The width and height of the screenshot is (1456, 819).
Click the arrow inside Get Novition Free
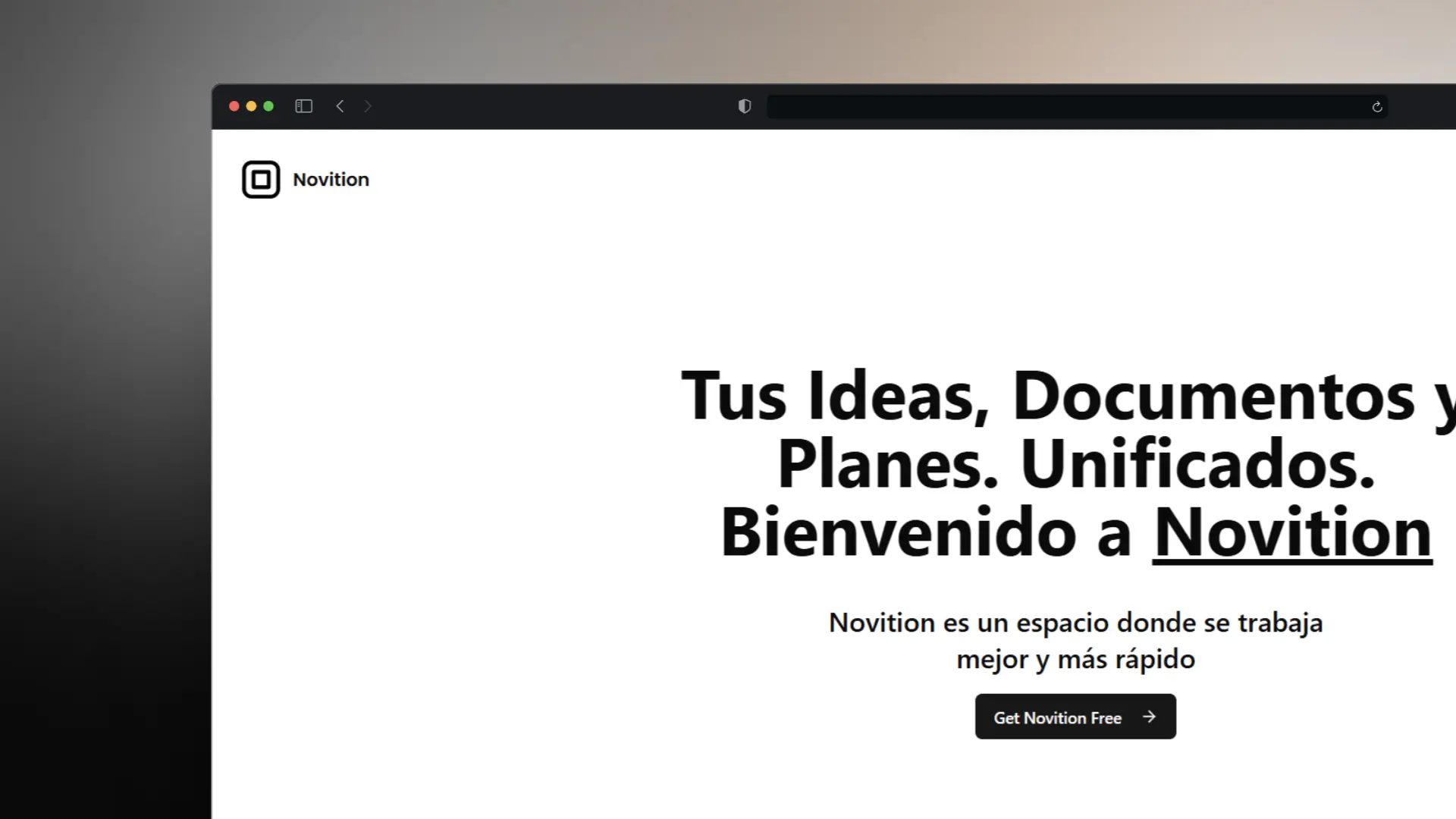point(1149,717)
